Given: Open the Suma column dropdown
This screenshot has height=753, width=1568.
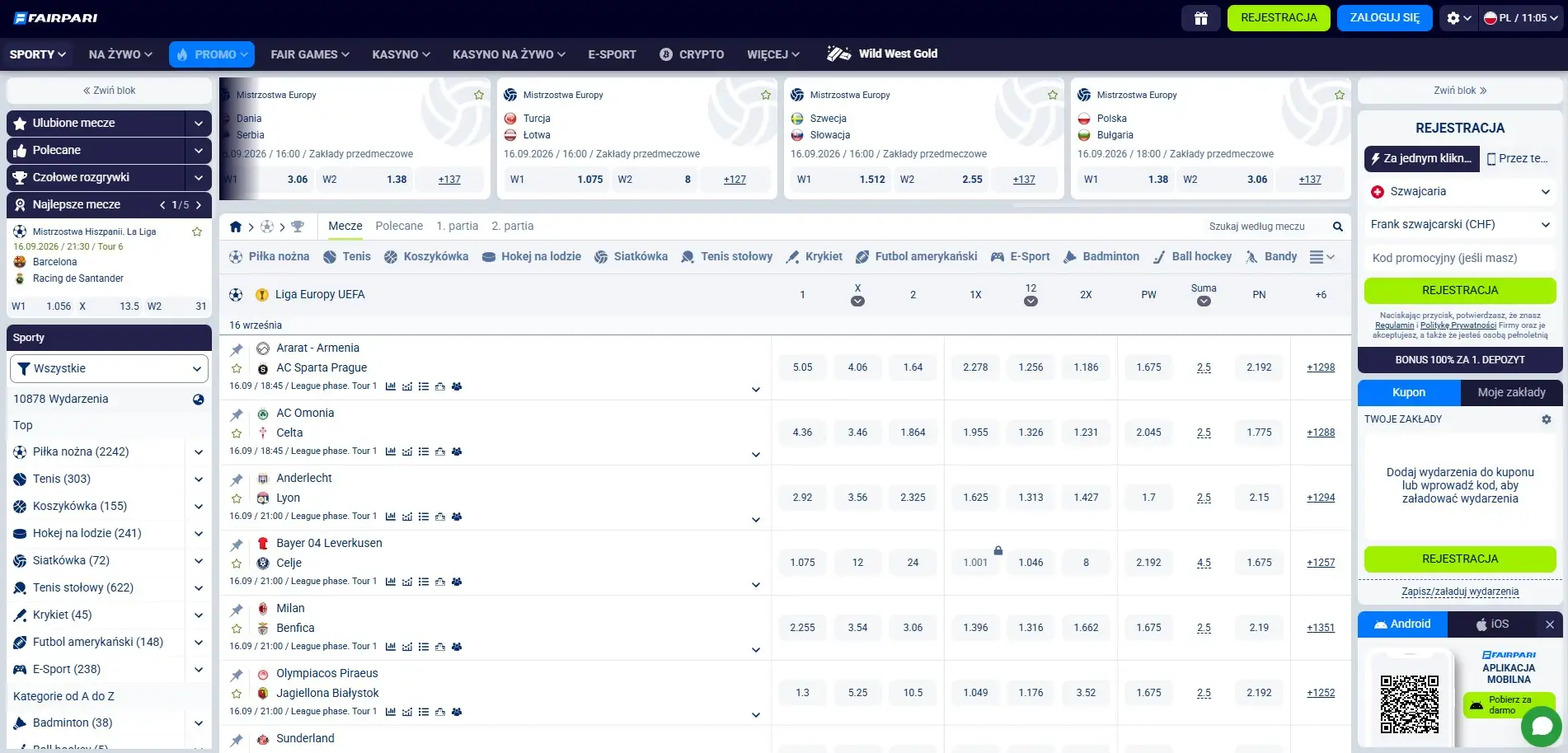Looking at the screenshot, I should coord(1204,302).
